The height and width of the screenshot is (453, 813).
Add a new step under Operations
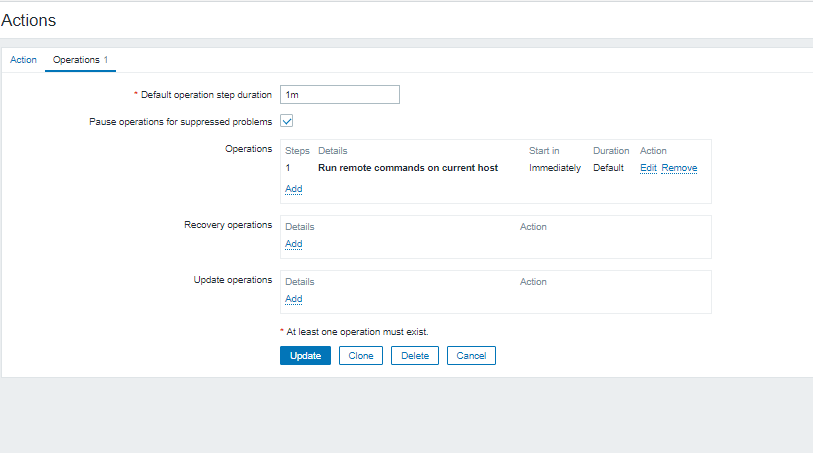tap(293, 188)
